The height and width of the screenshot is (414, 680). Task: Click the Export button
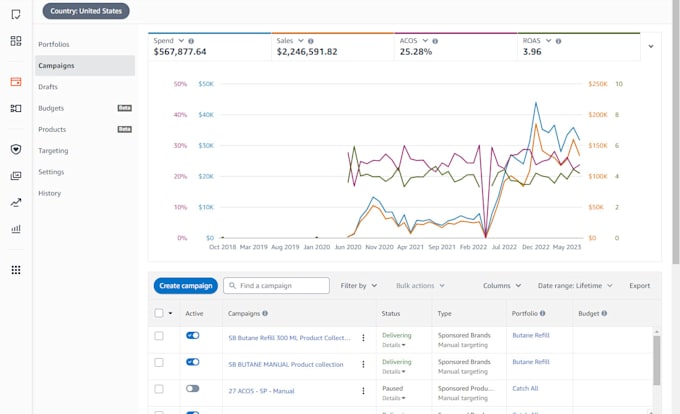[640, 286]
